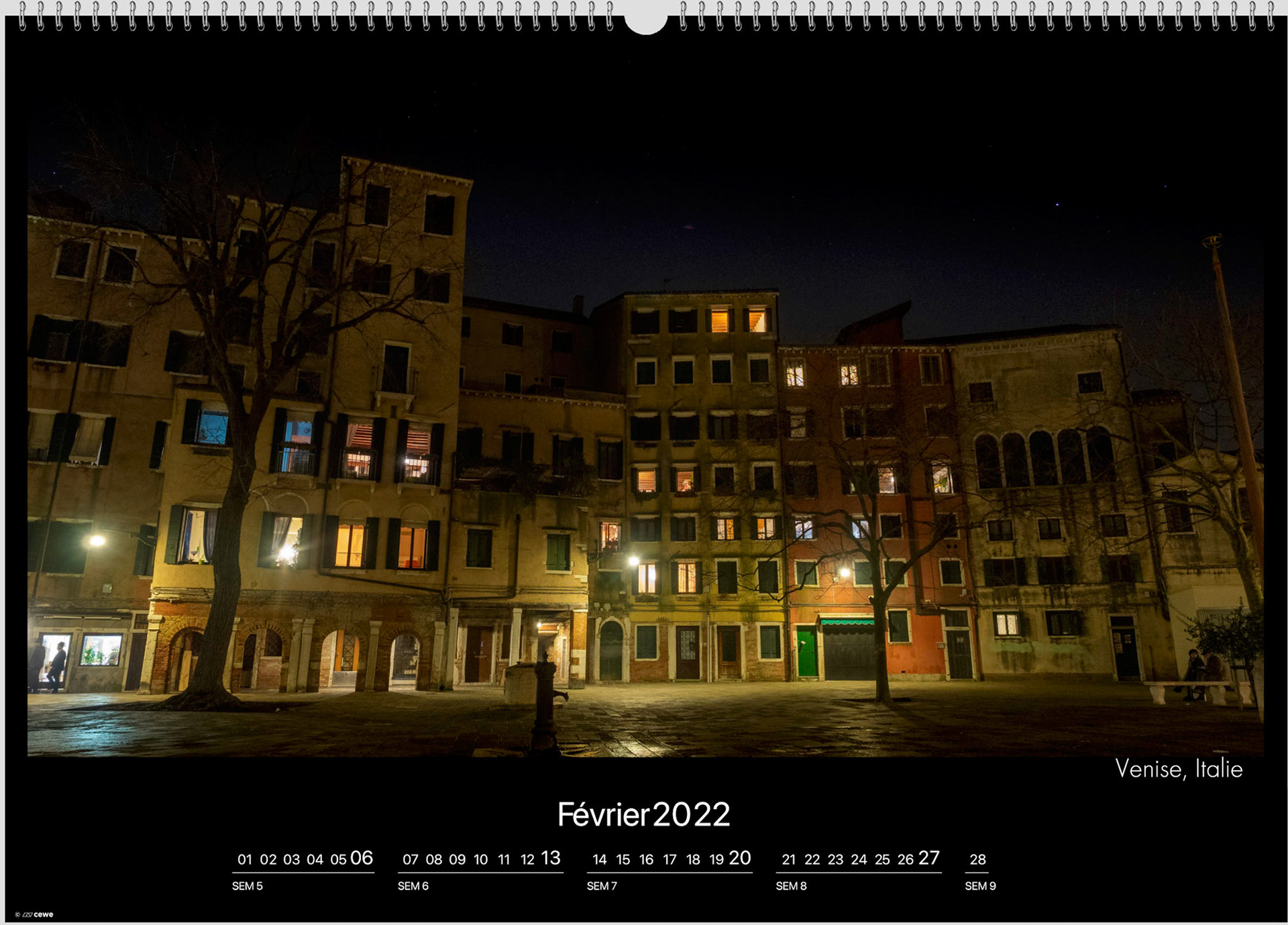The height and width of the screenshot is (925, 1288).
Task: Select date 01 in February
Action: 245,859
